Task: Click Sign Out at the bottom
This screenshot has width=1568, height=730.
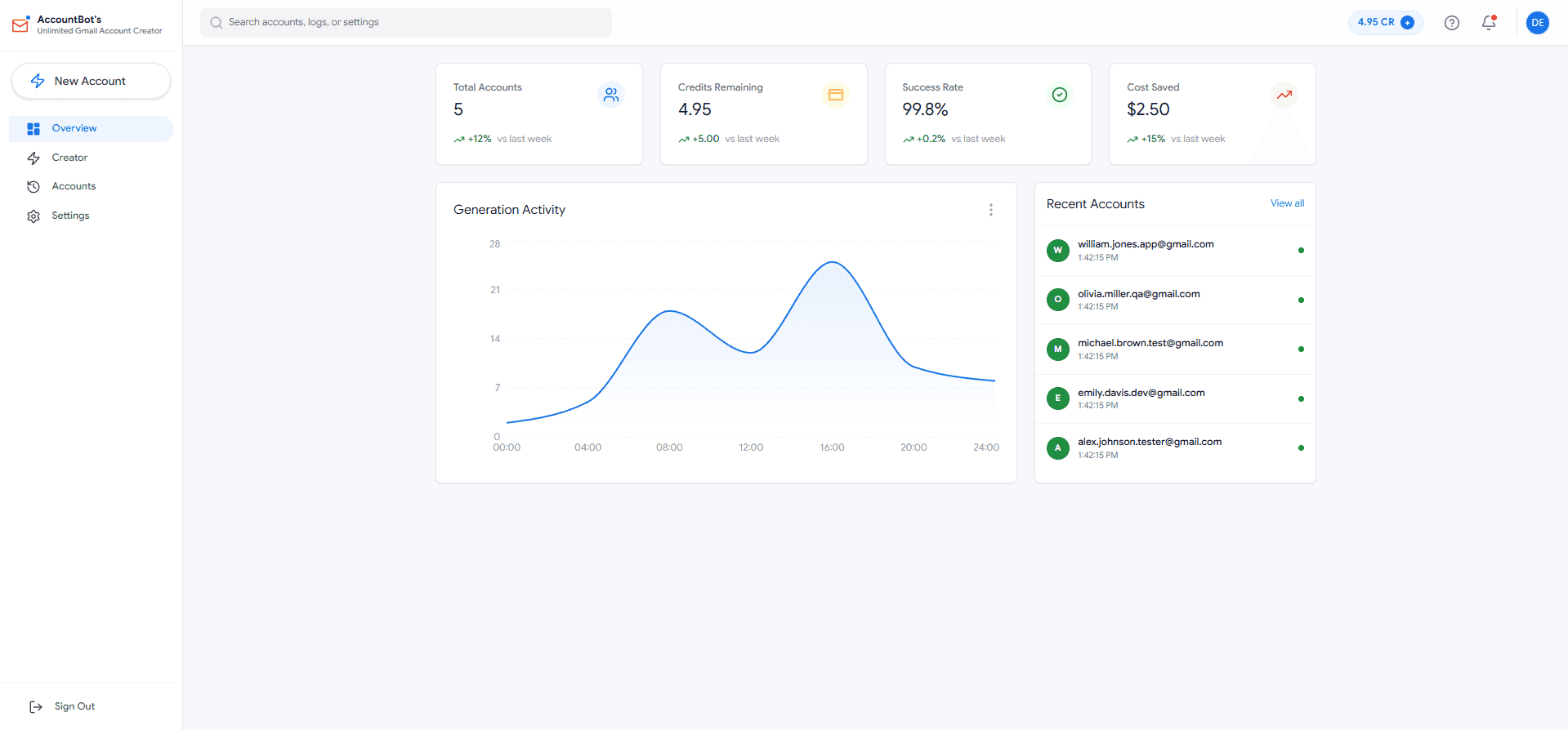Action: point(74,706)
